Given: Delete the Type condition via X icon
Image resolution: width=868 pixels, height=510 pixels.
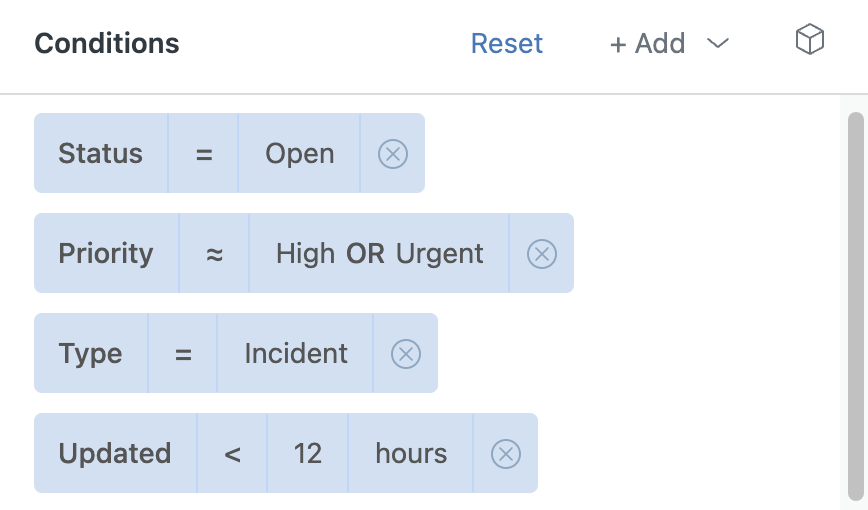Looking at the screenshot, I should click(406, 353).
